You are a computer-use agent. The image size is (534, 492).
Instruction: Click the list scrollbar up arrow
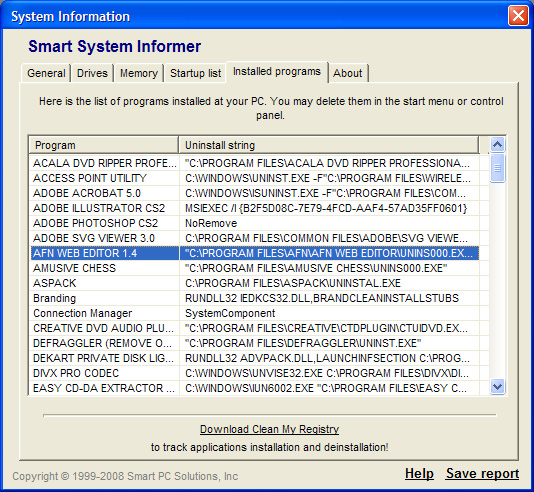pos(498,145)
